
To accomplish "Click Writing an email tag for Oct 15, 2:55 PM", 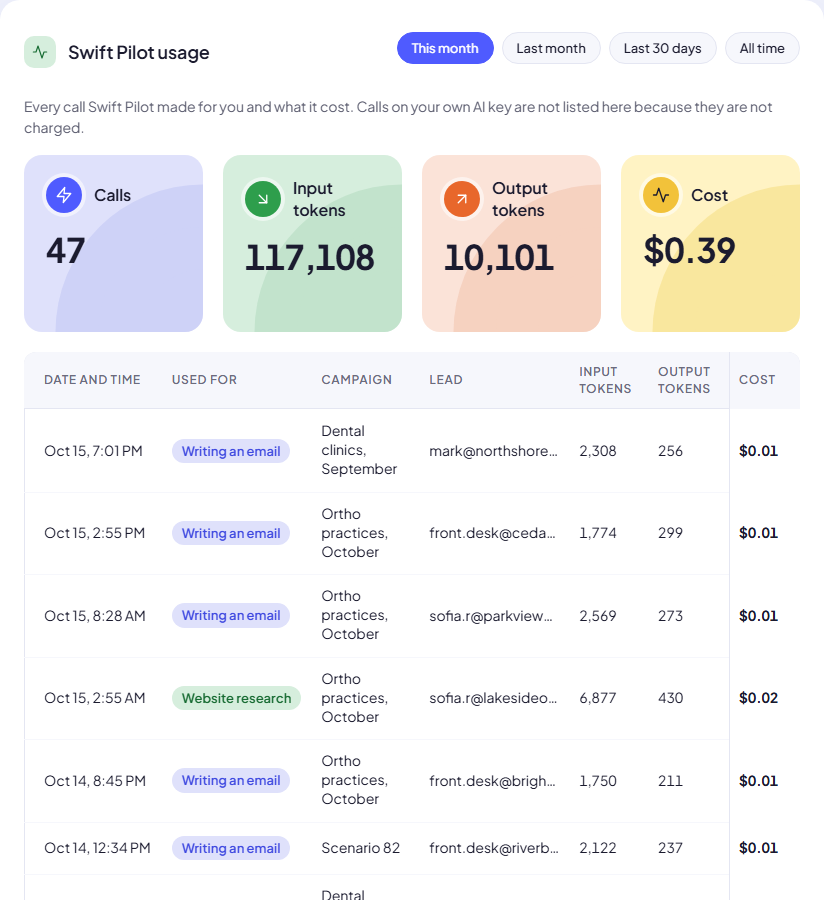I will tap(231, 533).
